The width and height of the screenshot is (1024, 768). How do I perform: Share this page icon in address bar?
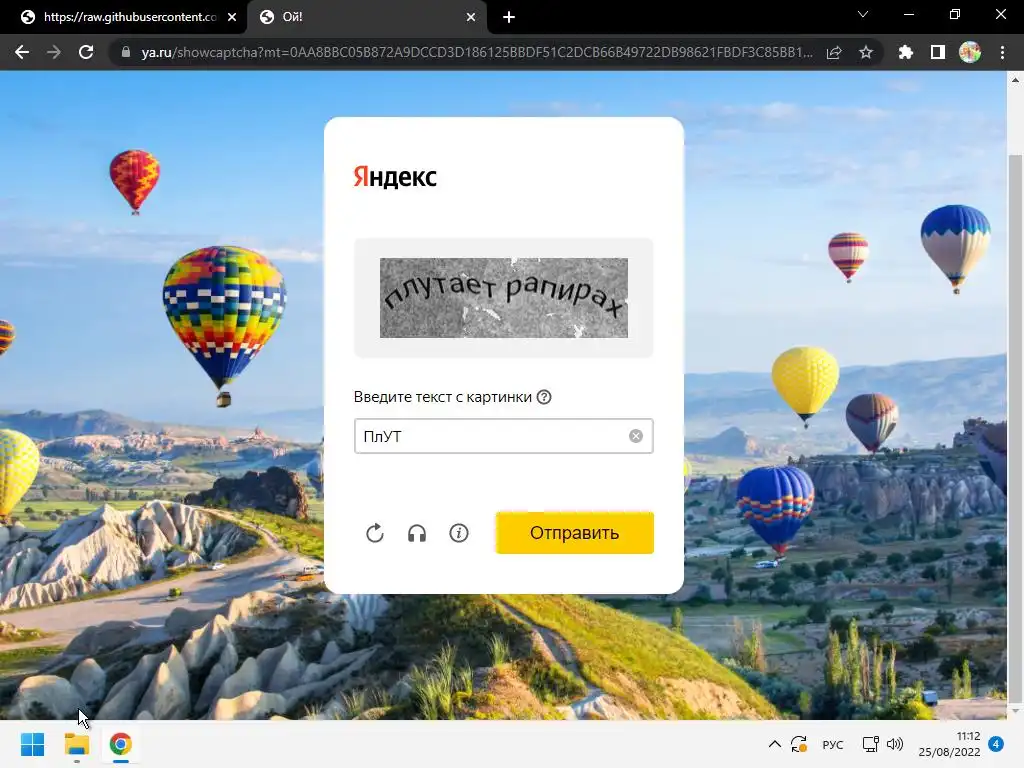(x=834, y=52)
